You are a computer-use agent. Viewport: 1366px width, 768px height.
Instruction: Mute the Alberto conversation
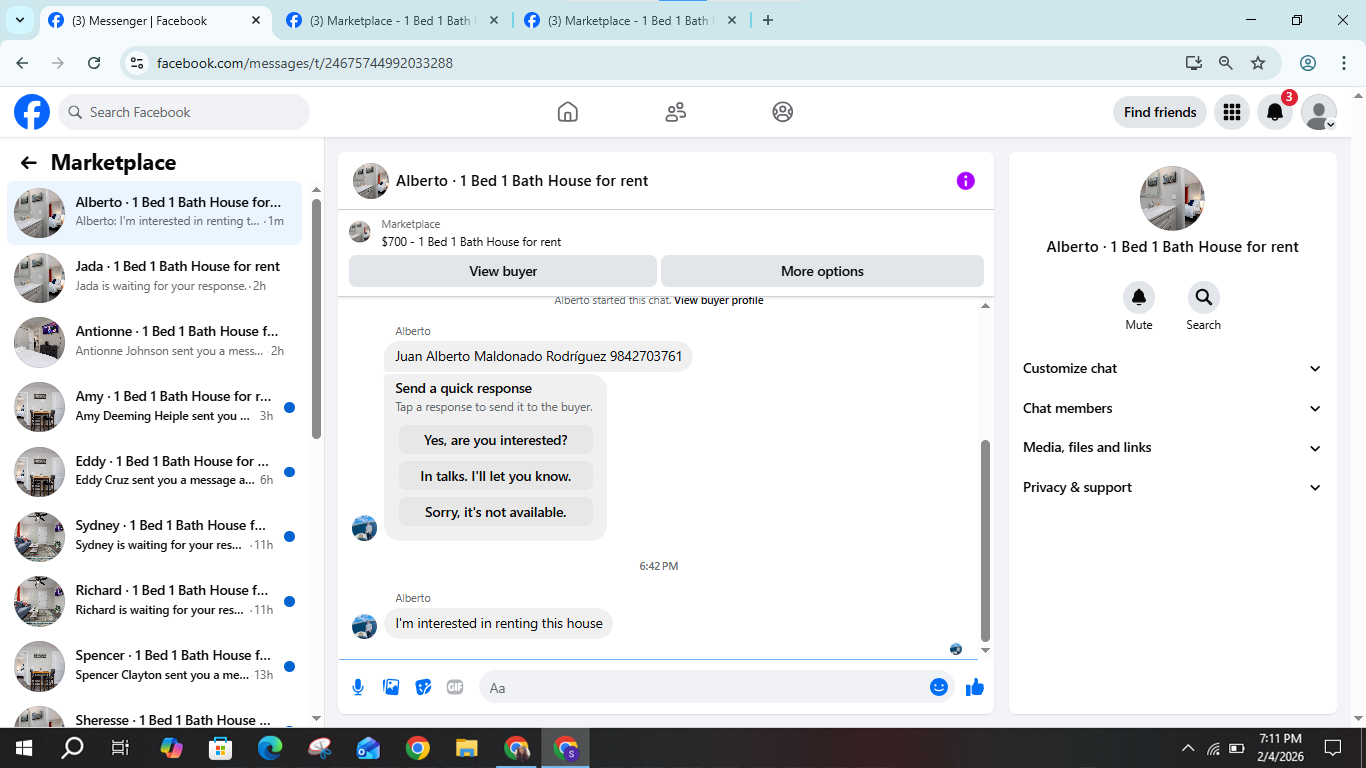(x=1139, y=297)
